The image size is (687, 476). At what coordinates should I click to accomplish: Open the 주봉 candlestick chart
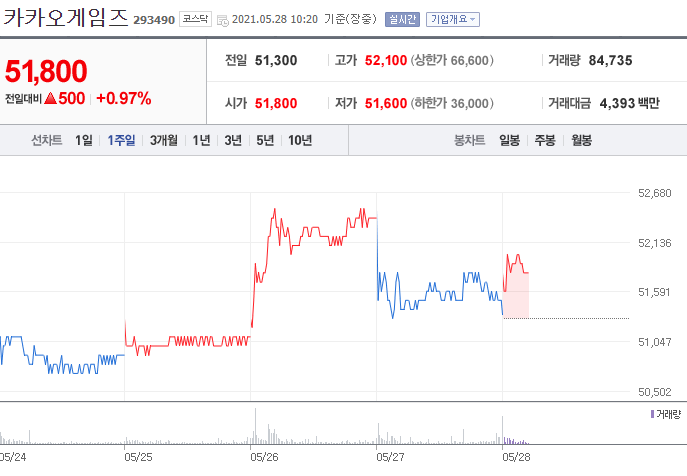[545, 140]
